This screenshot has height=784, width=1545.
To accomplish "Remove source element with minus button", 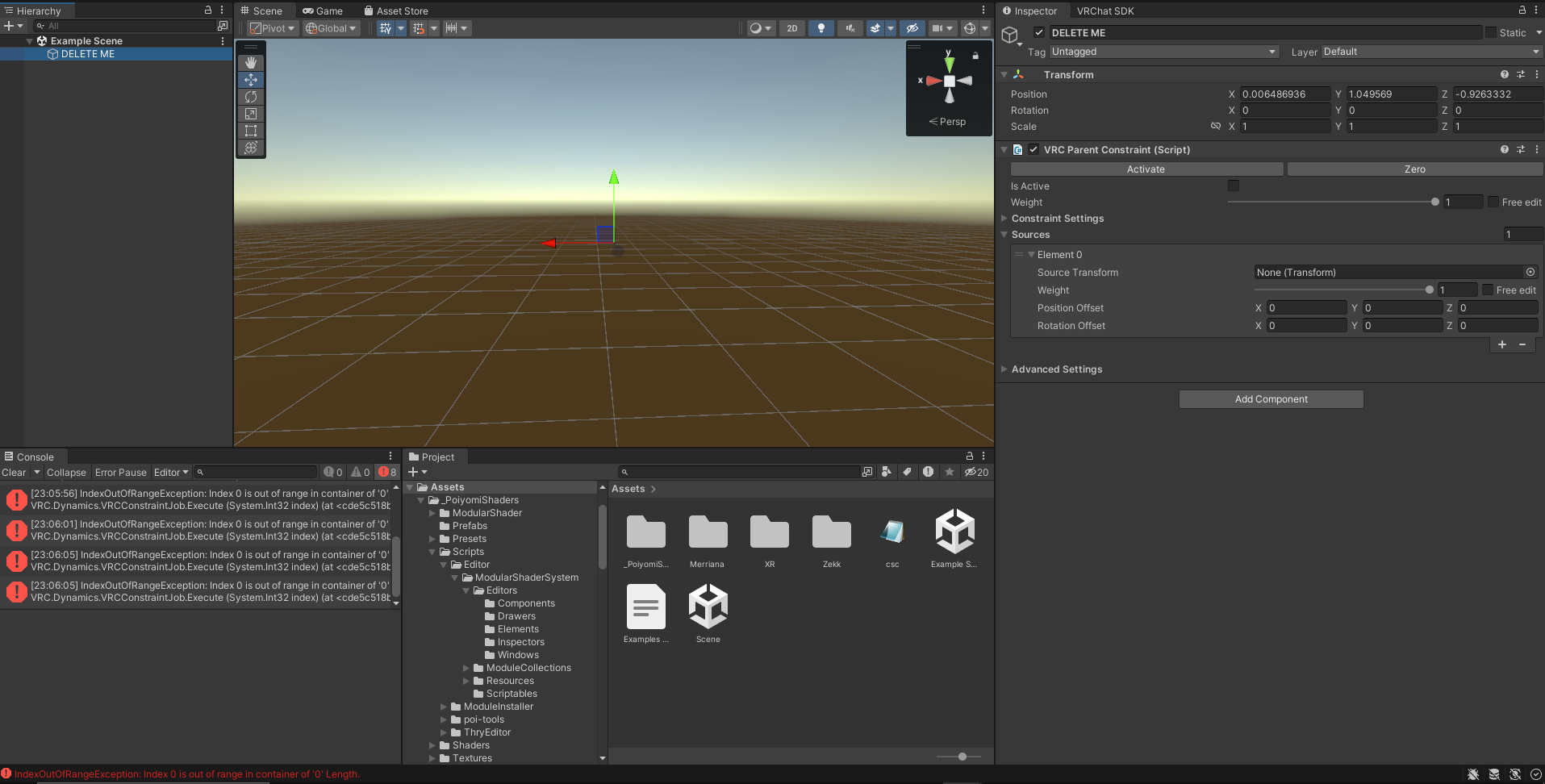I will pyautogui.click(x=1522, y=344).
